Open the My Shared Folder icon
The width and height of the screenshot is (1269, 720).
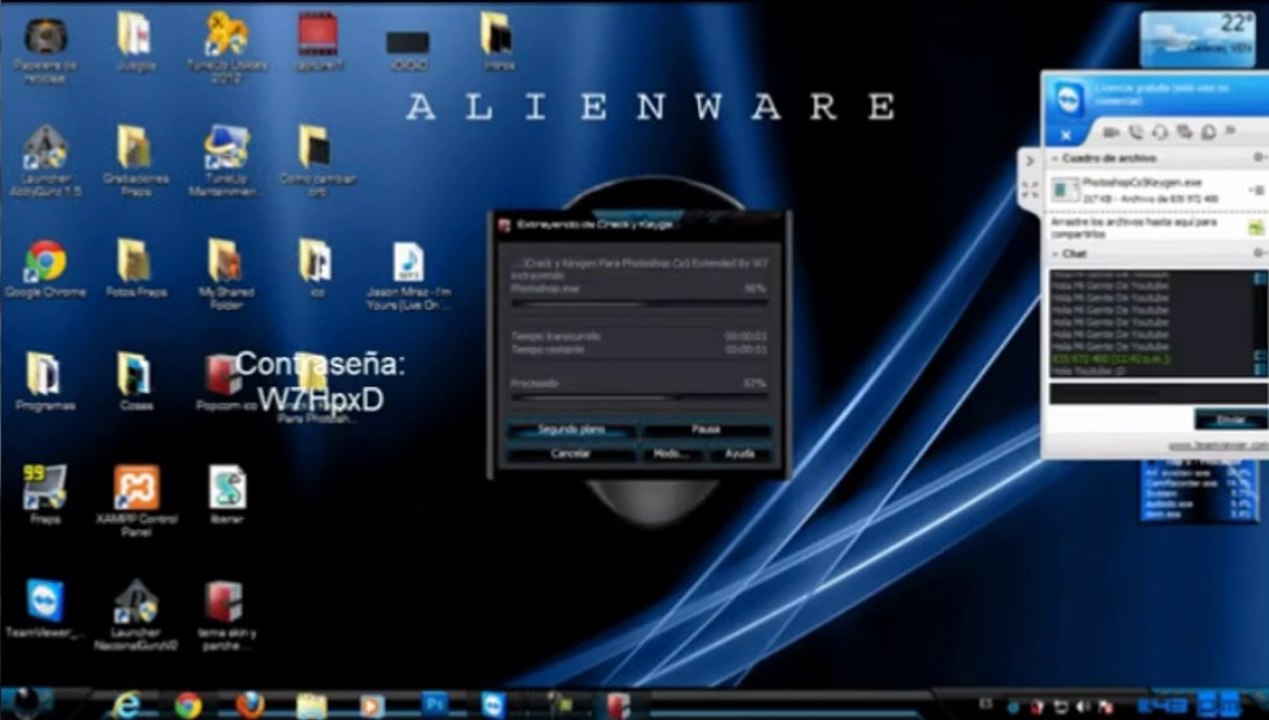coord(225,274)
